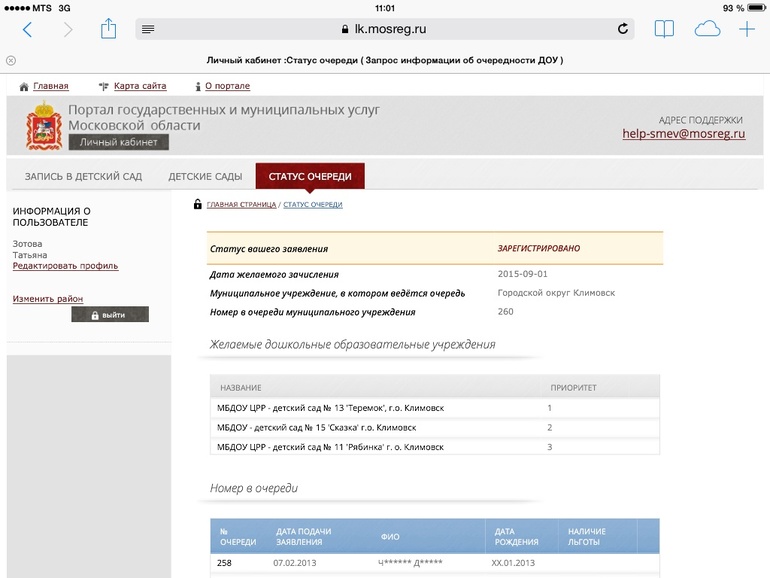Tap the lk.mosreg.ru address bar
The width and height of the screenshot is (770, 578).
pos(385,30)
